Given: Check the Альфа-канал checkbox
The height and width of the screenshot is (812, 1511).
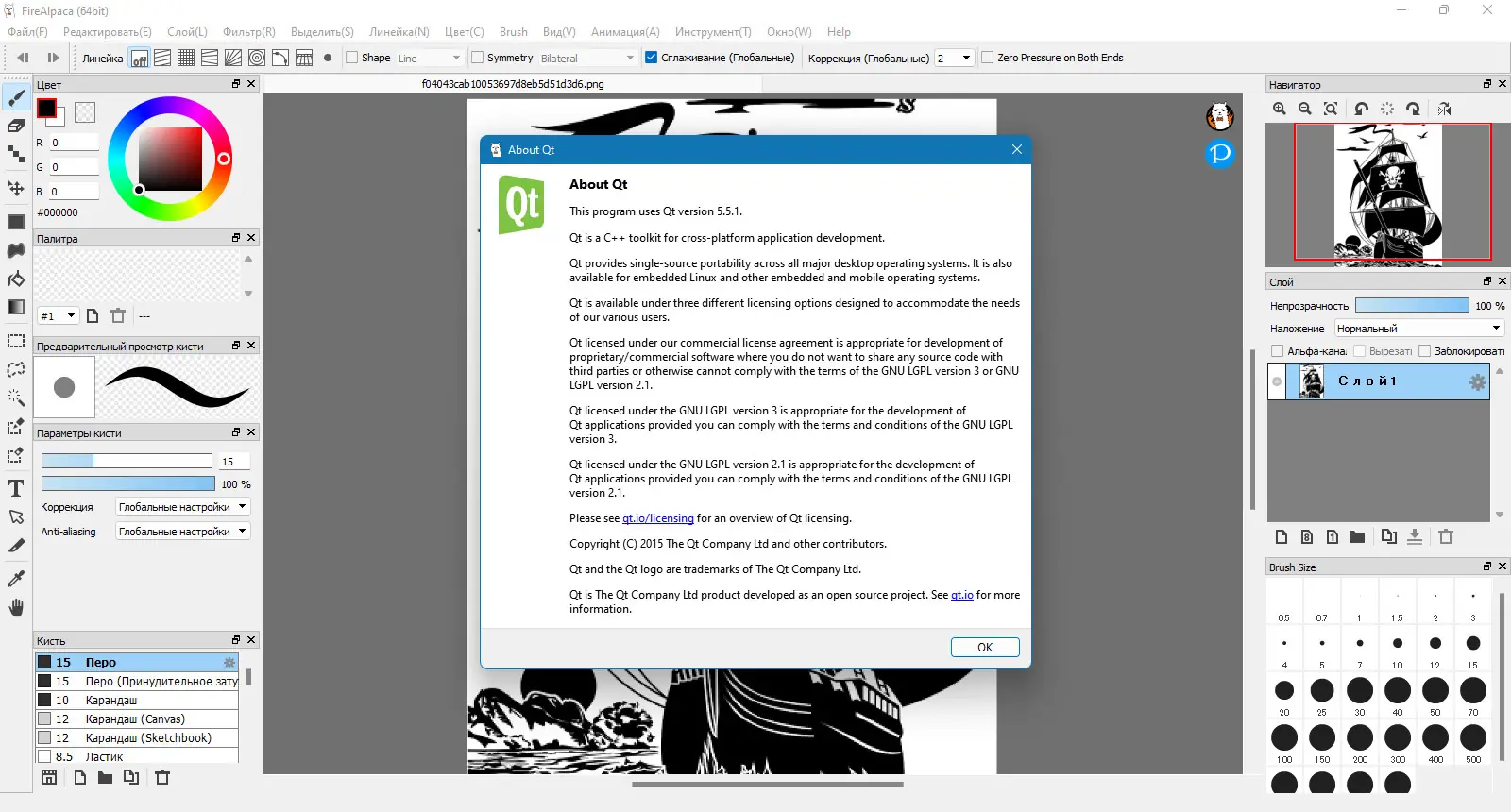Looking at the screenshot, I should pos(1278,351).
